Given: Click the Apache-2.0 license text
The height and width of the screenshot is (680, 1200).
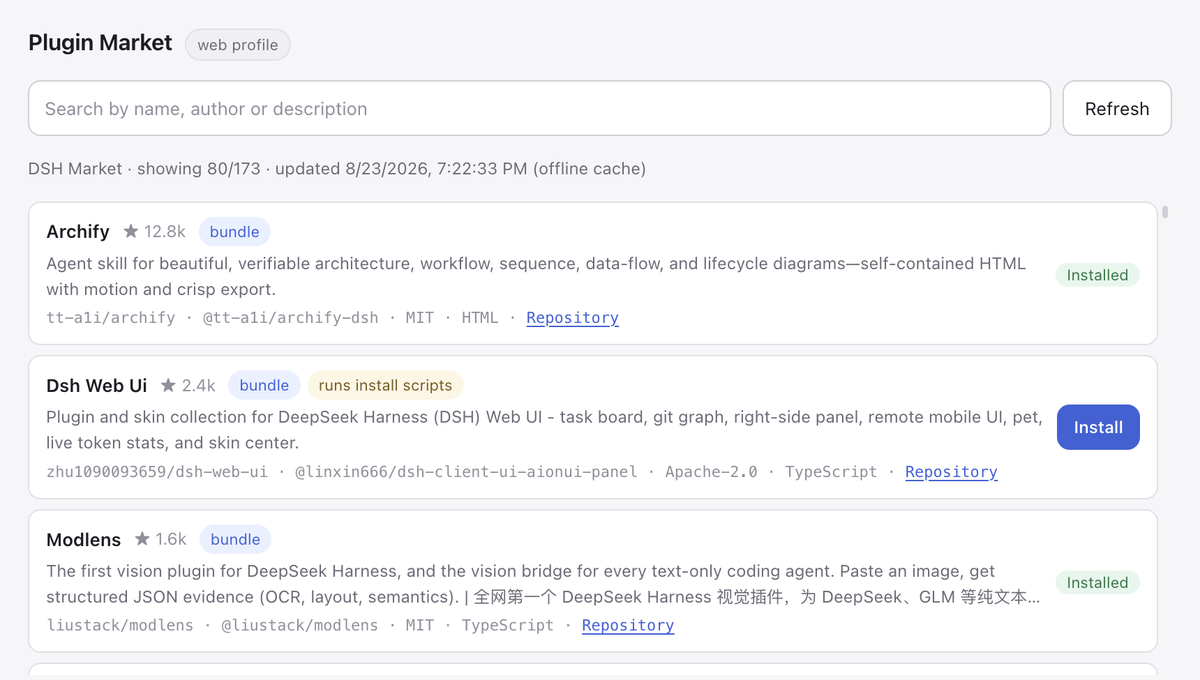Looking at the screenshot, I should tap(711, 472).
